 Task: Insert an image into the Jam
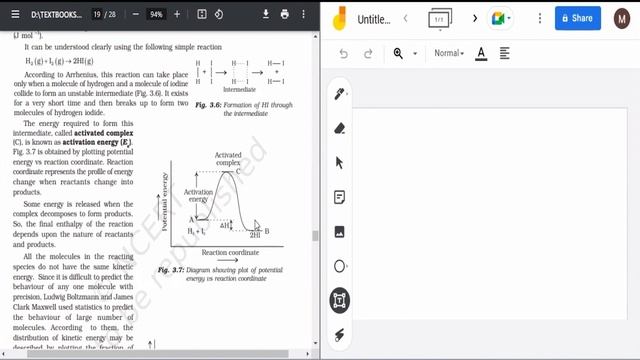[340, 232]
